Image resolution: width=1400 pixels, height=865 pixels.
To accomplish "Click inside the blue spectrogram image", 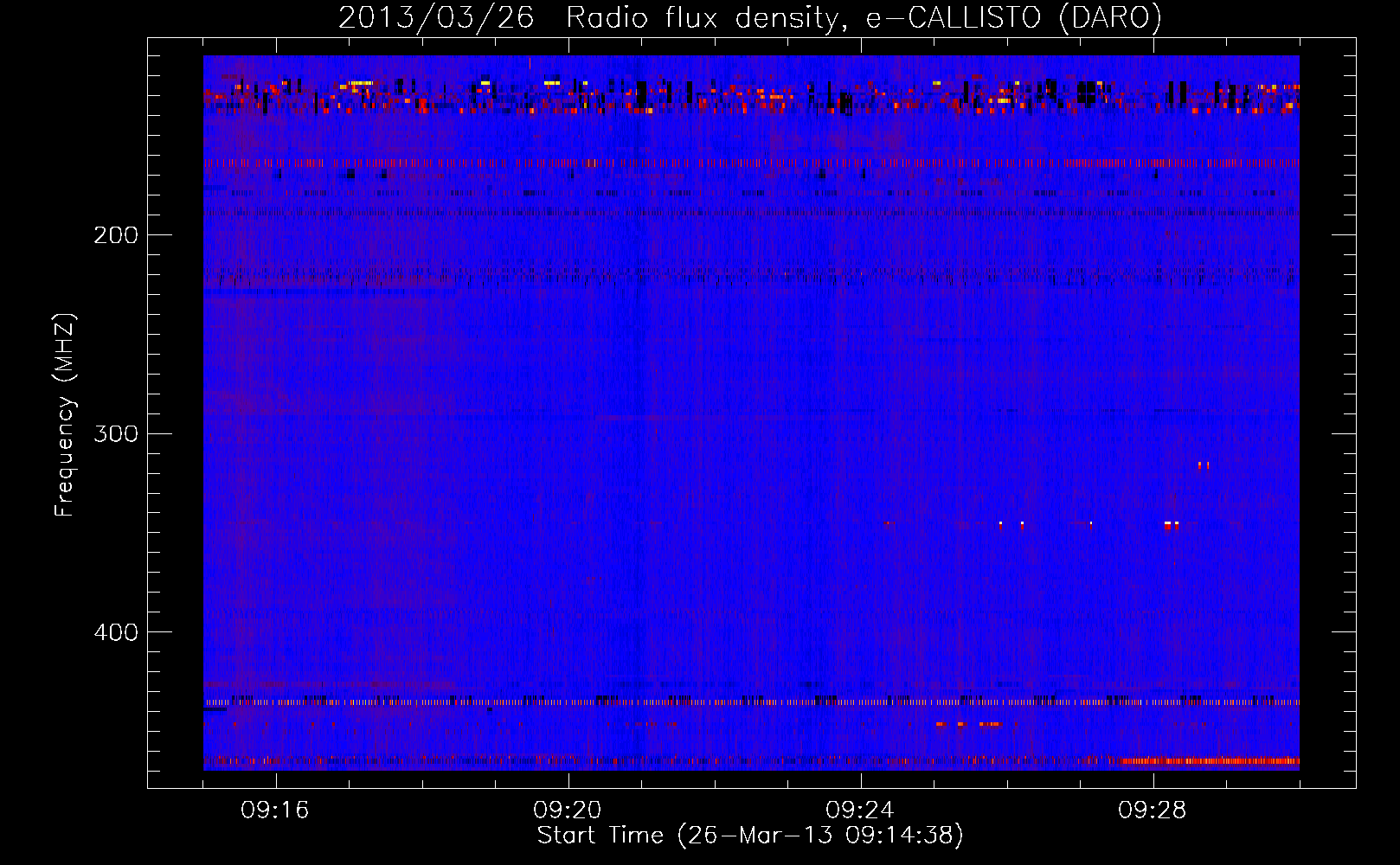I will click(x=751, y=413).
